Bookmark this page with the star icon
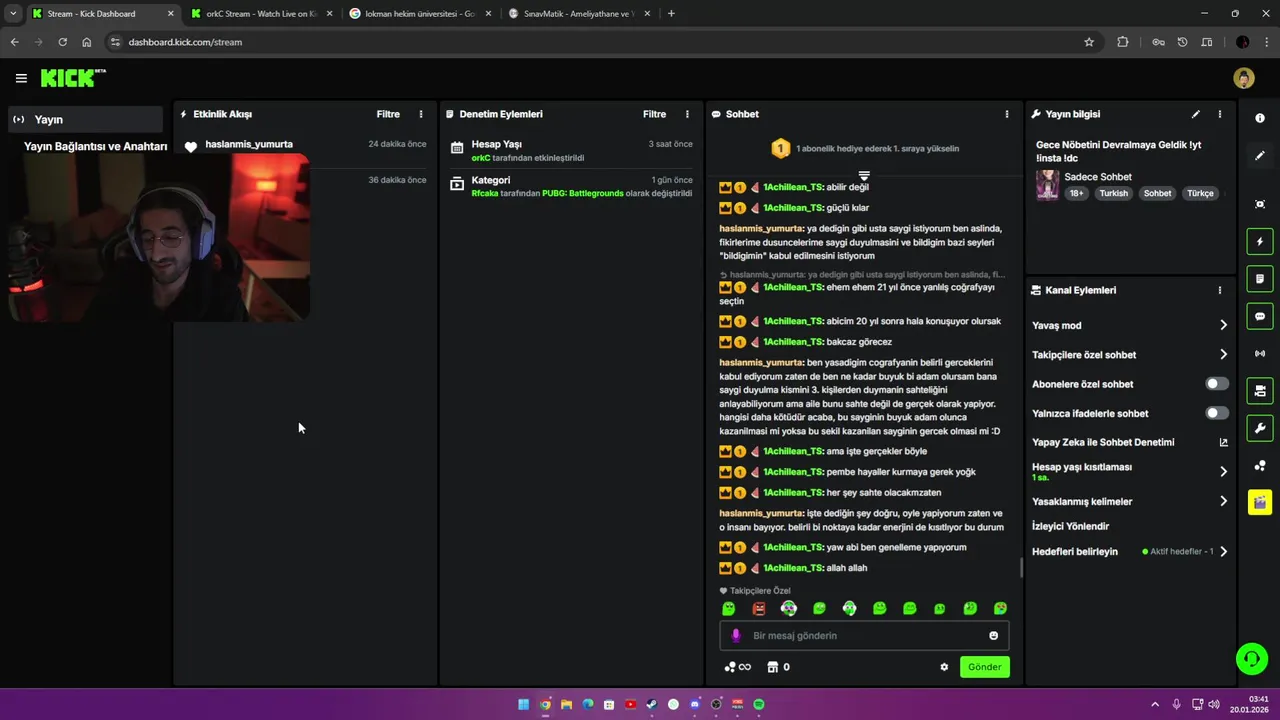The height and width of the screenshot is (720, 1280). (1089, 42)
